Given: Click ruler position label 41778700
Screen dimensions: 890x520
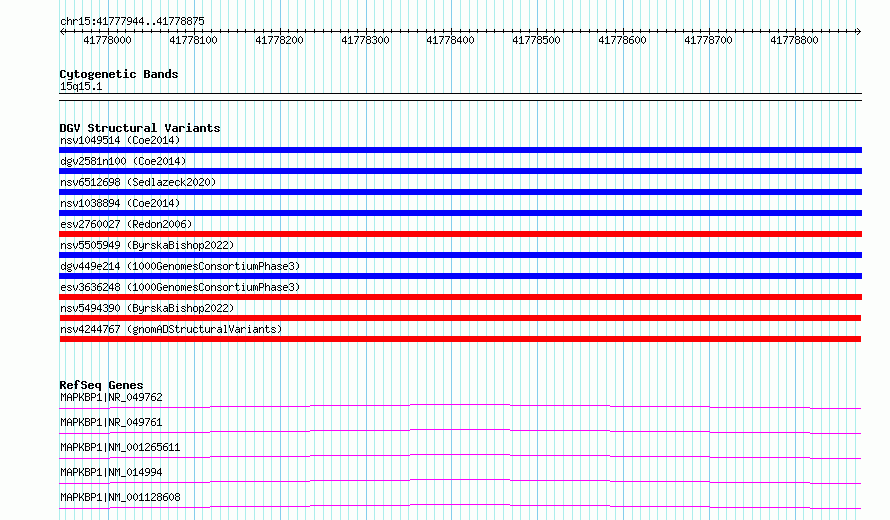Looking at the screenshot, I should click(x=708, y=40).
